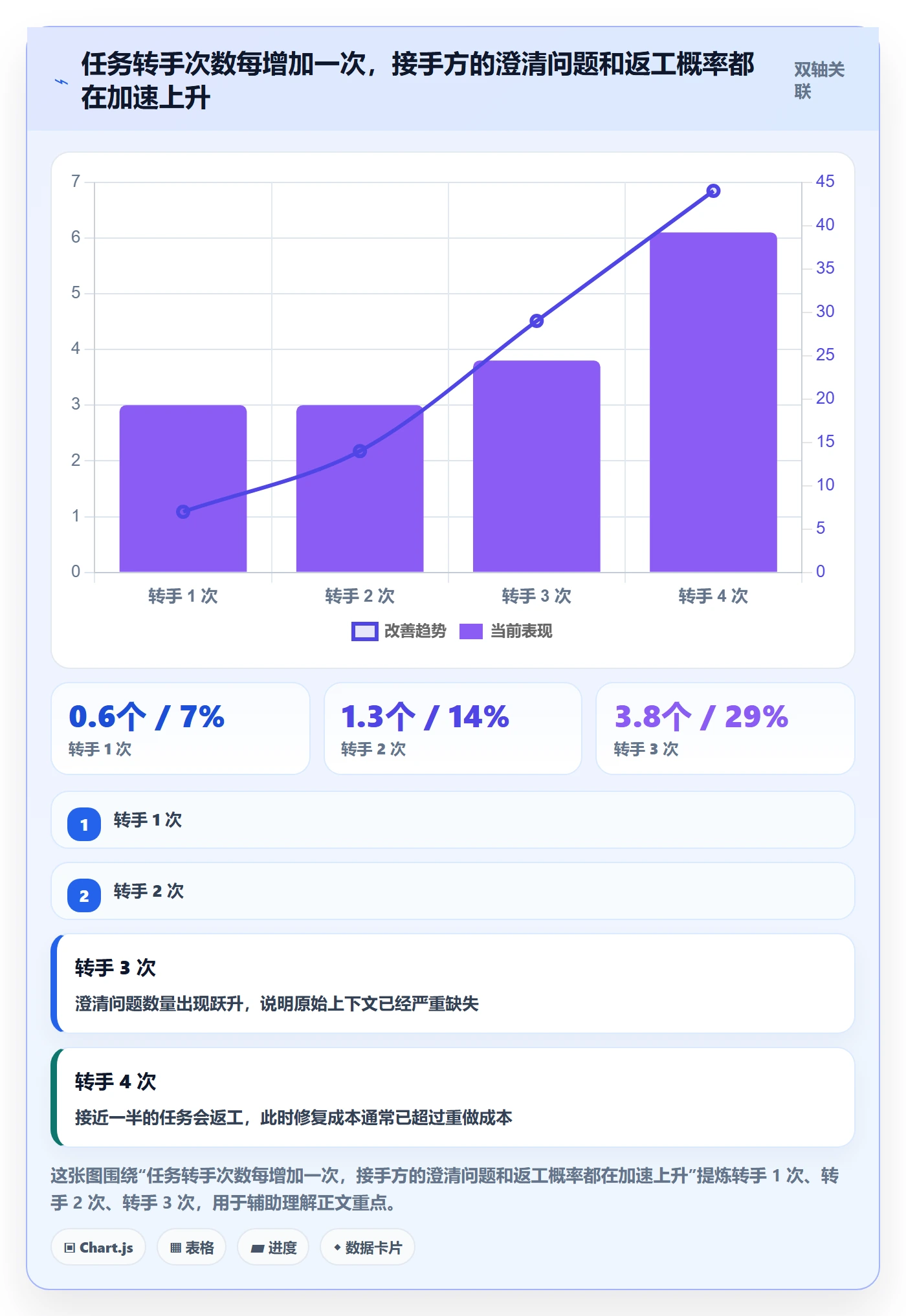Click the 双轴关联 badge in header

pyautogui.click(x=819, y=80)
